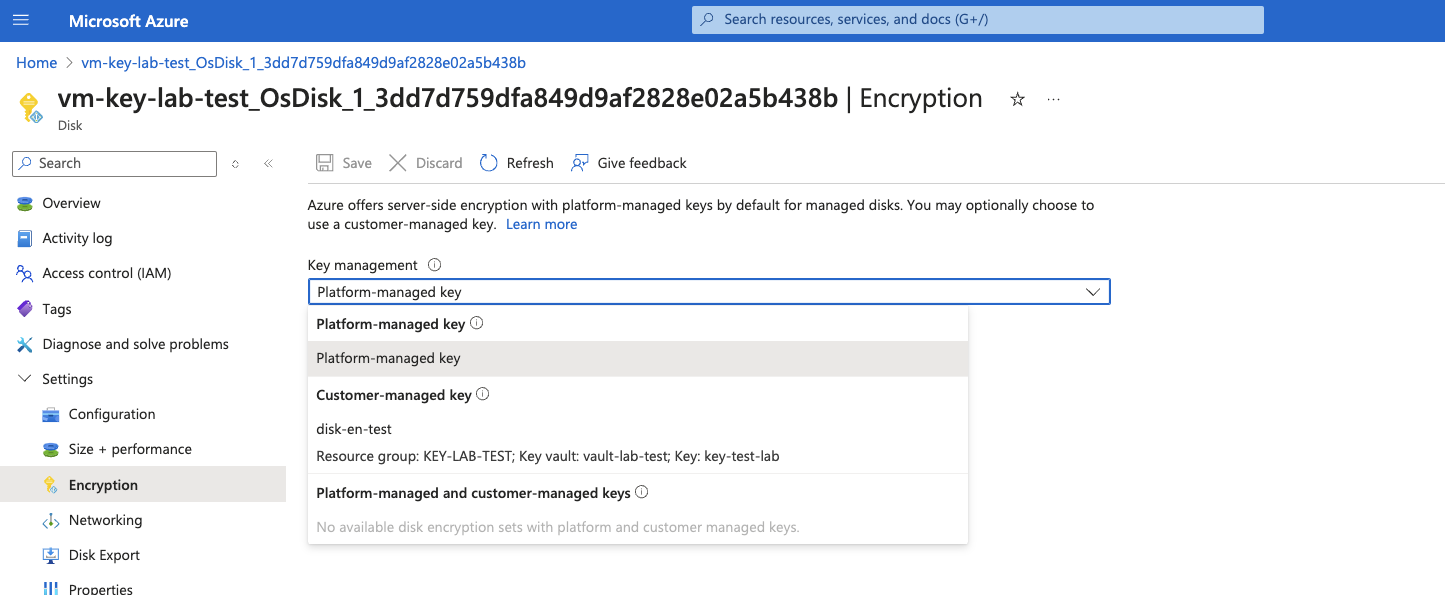Viewport: 1445px width, 595px height.
Task: Click the Refresh icon in toolbar
Action: pos(489,163)
